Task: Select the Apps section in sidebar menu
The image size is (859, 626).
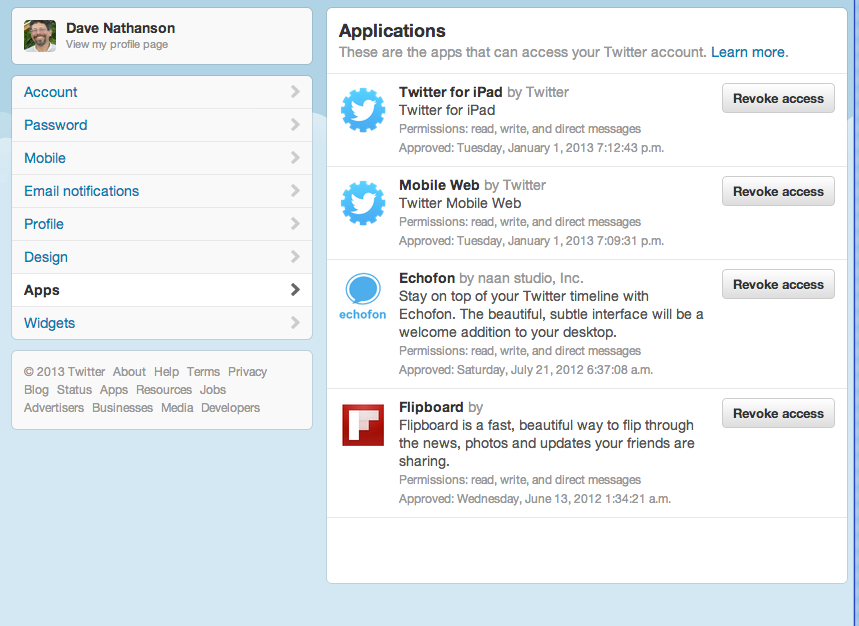Action: click(162, 290)
